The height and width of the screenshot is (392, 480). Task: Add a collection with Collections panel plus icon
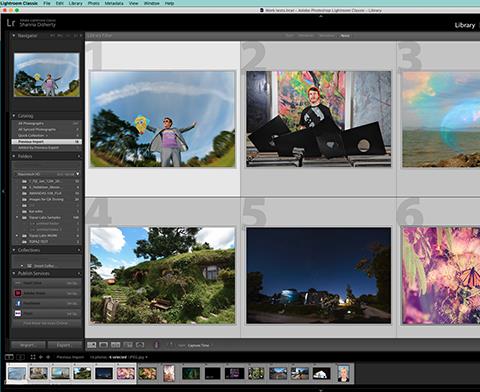point(79,250)
